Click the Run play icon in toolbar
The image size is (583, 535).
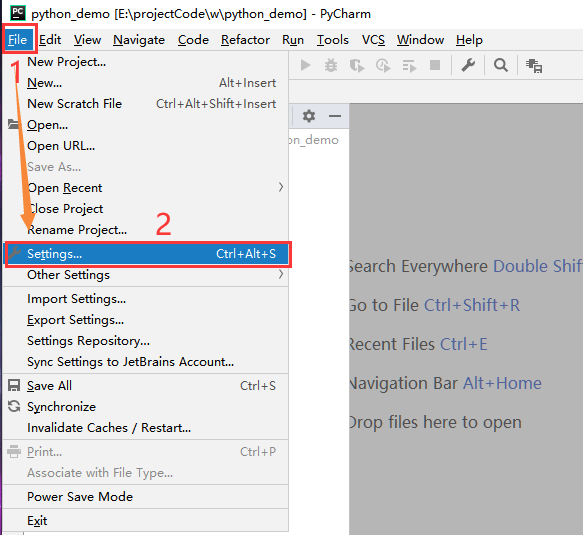pos(305,65)
